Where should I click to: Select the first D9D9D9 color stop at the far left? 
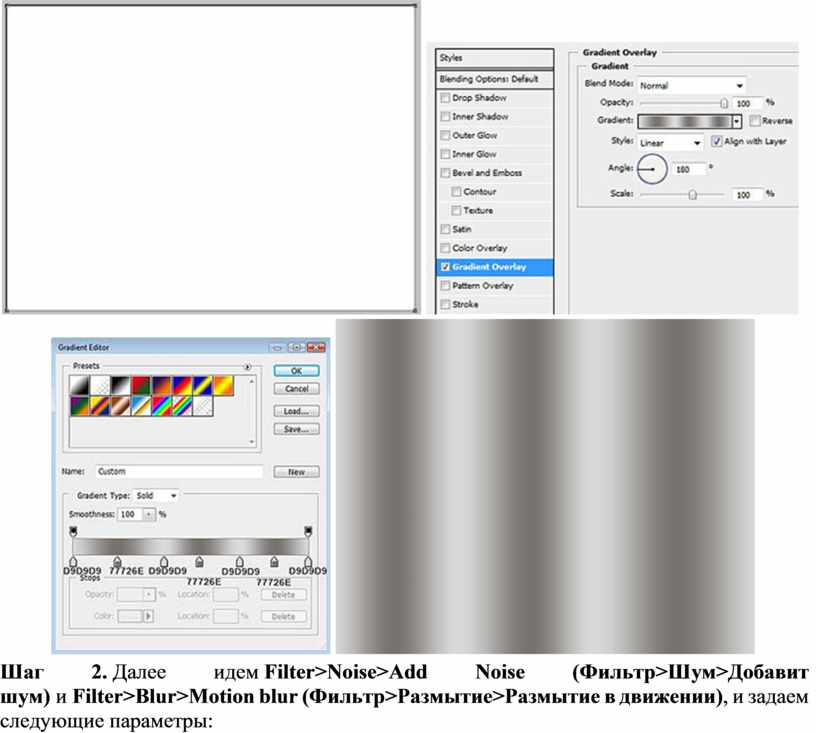pyautogui.click(x=73, y=561)
